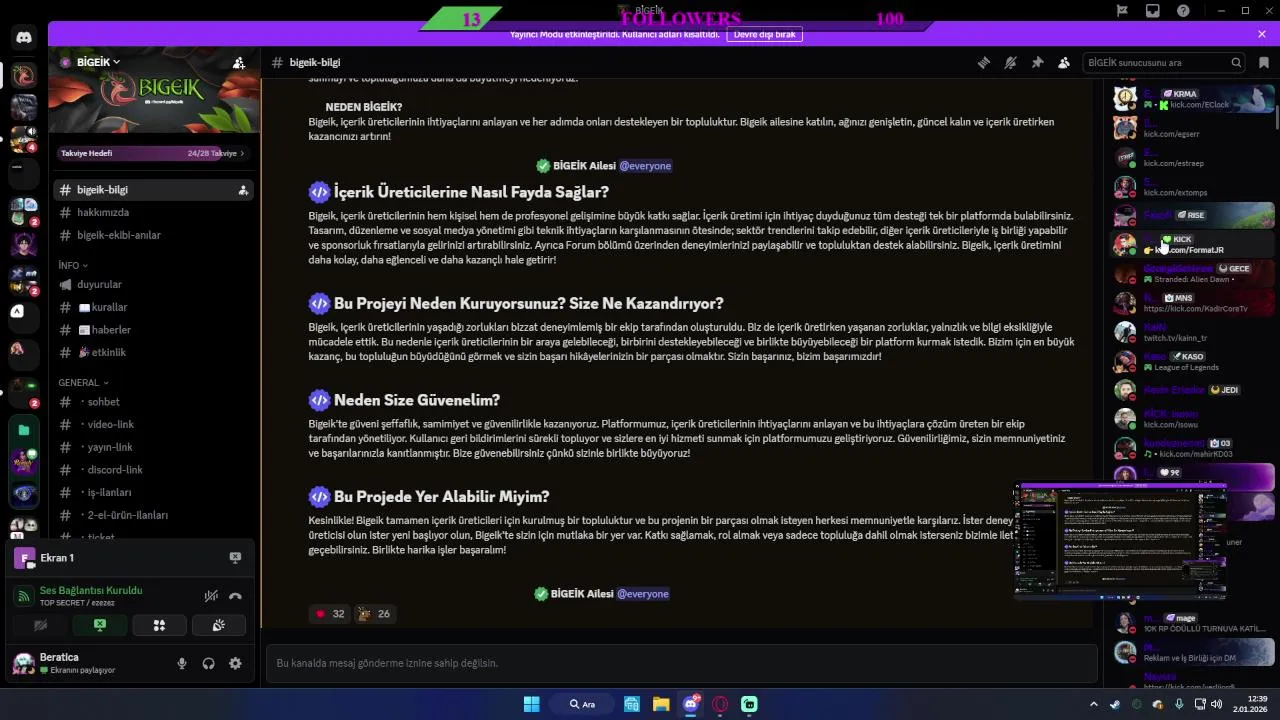Open pinned messages icon
The width and height of the screenshot is (1280, 720).
click(x=1037, y=62)
